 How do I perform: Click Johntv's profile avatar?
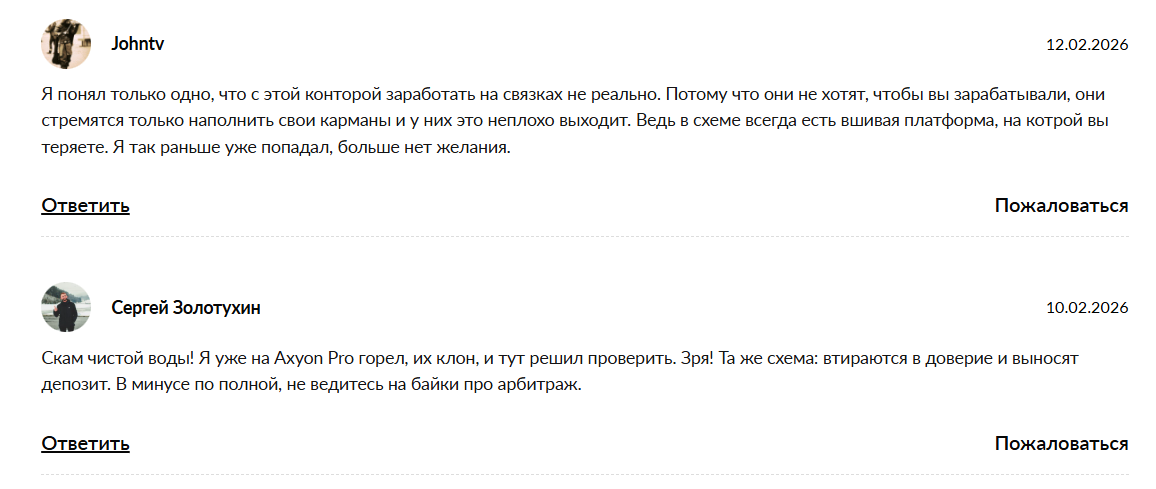(x=65, y=44)
